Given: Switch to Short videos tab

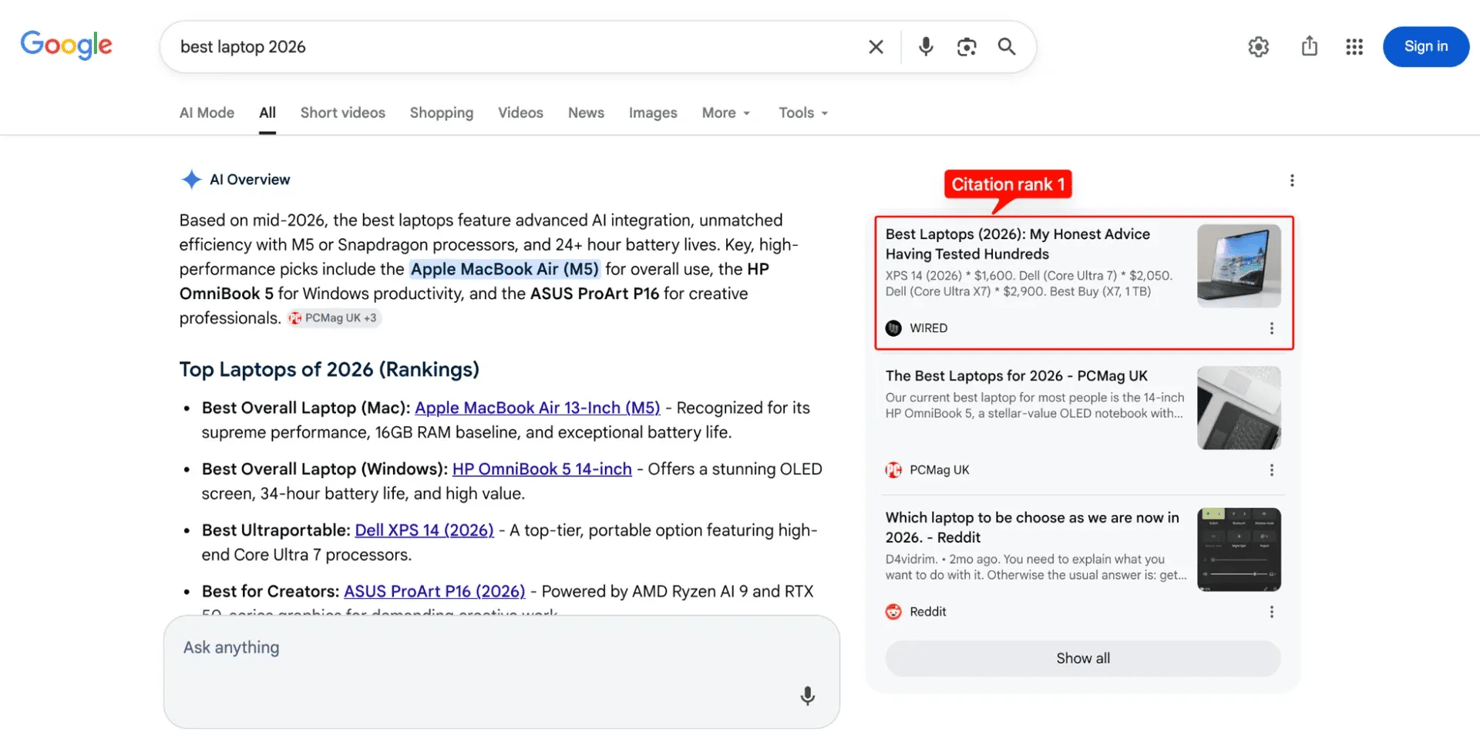Looking at the screenshot, I should point(343,113).
